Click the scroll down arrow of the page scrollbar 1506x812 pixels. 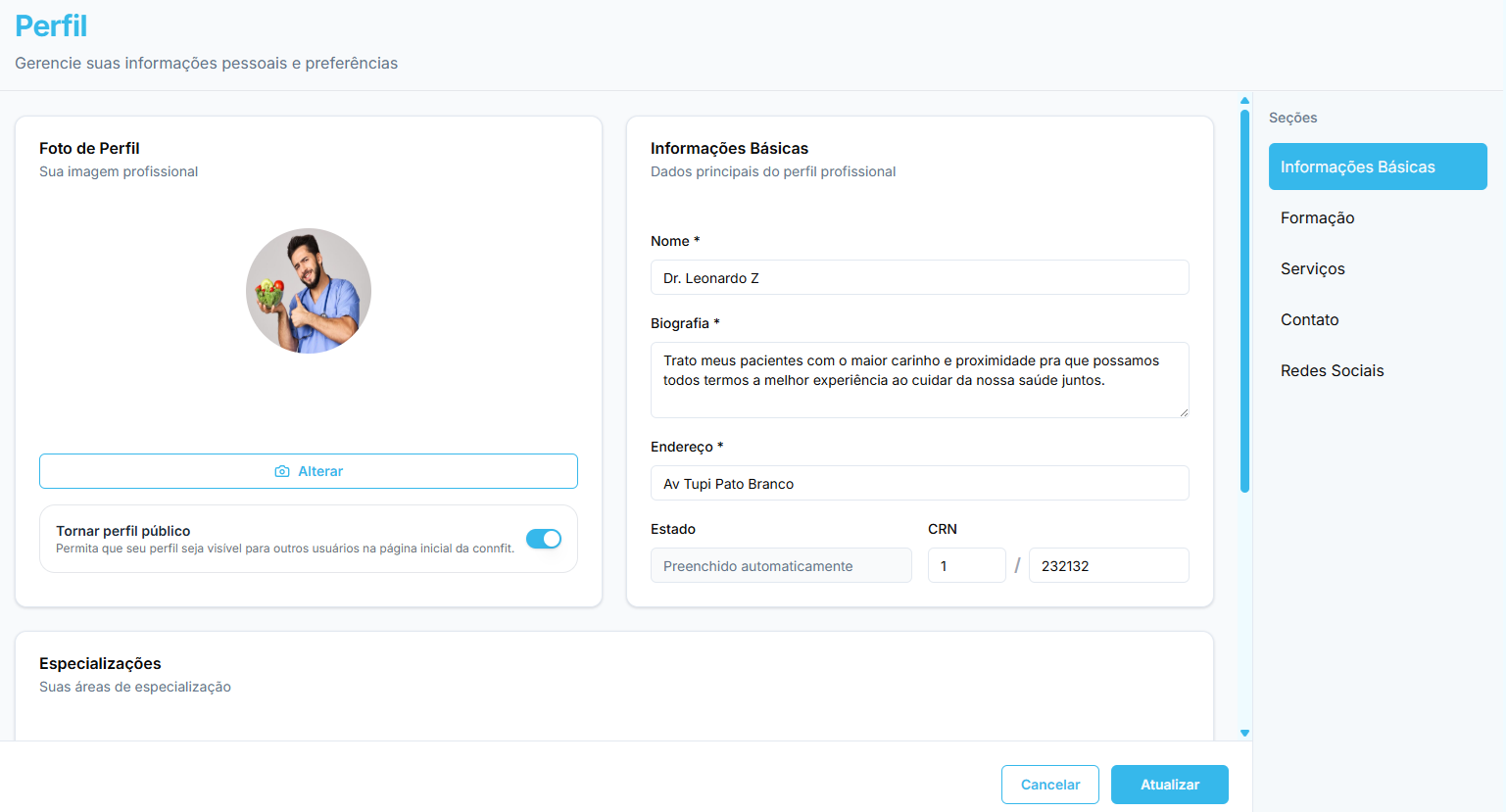1244,733
